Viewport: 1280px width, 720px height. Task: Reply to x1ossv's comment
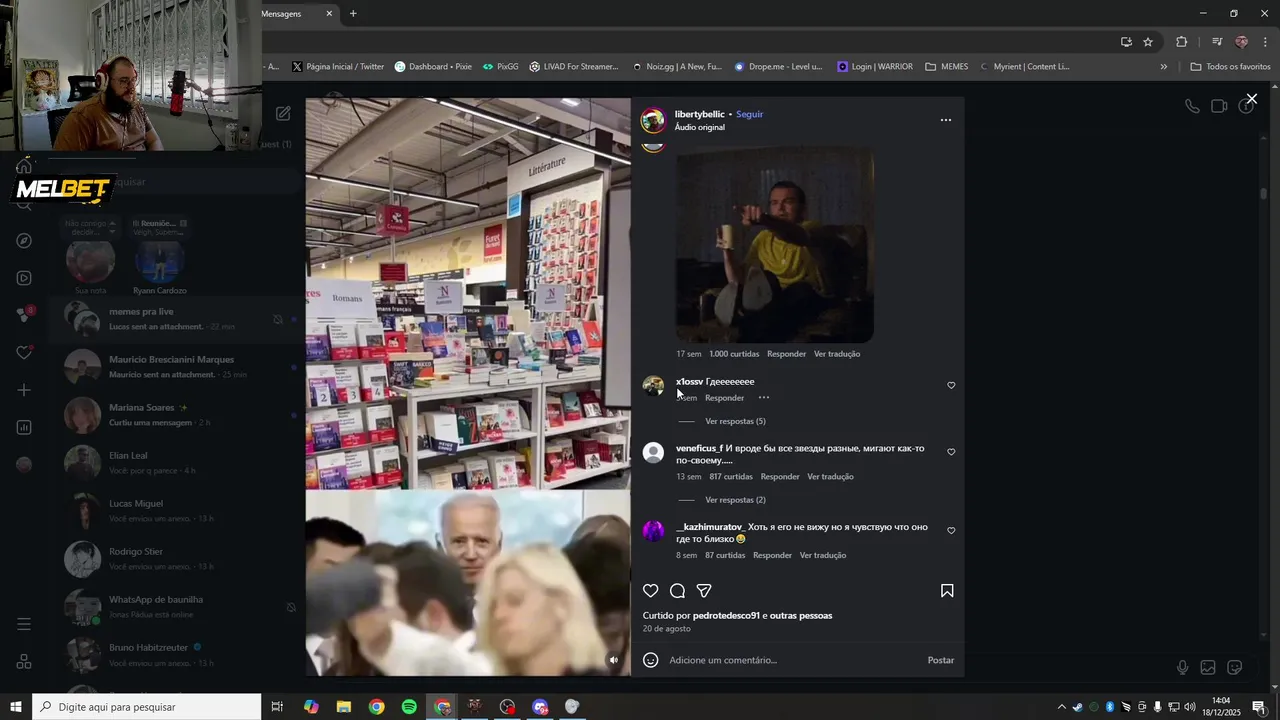point(724,398)
